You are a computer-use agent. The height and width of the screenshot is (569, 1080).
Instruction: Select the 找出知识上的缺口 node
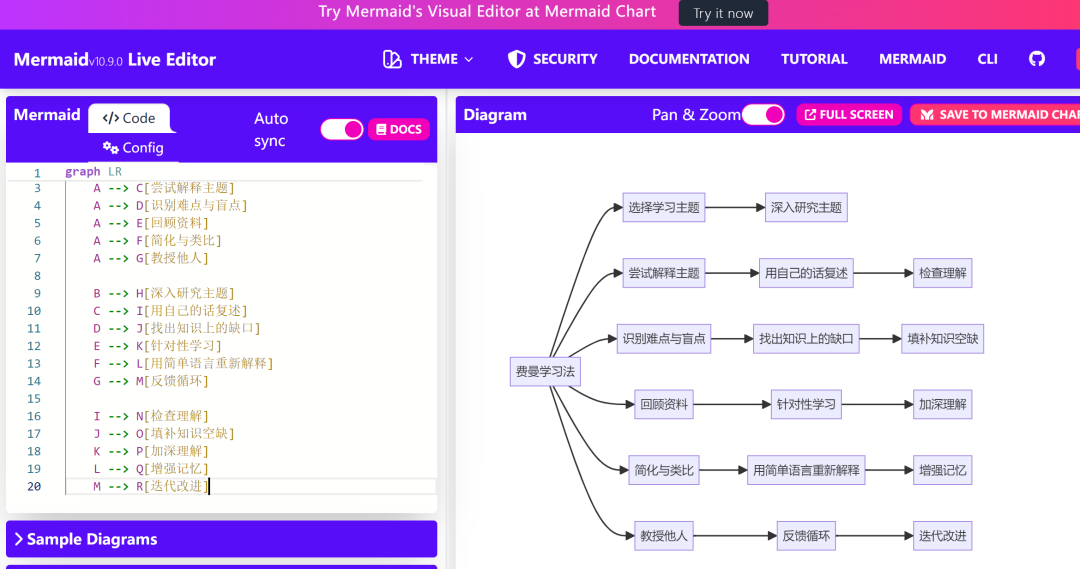click(806, 338)
